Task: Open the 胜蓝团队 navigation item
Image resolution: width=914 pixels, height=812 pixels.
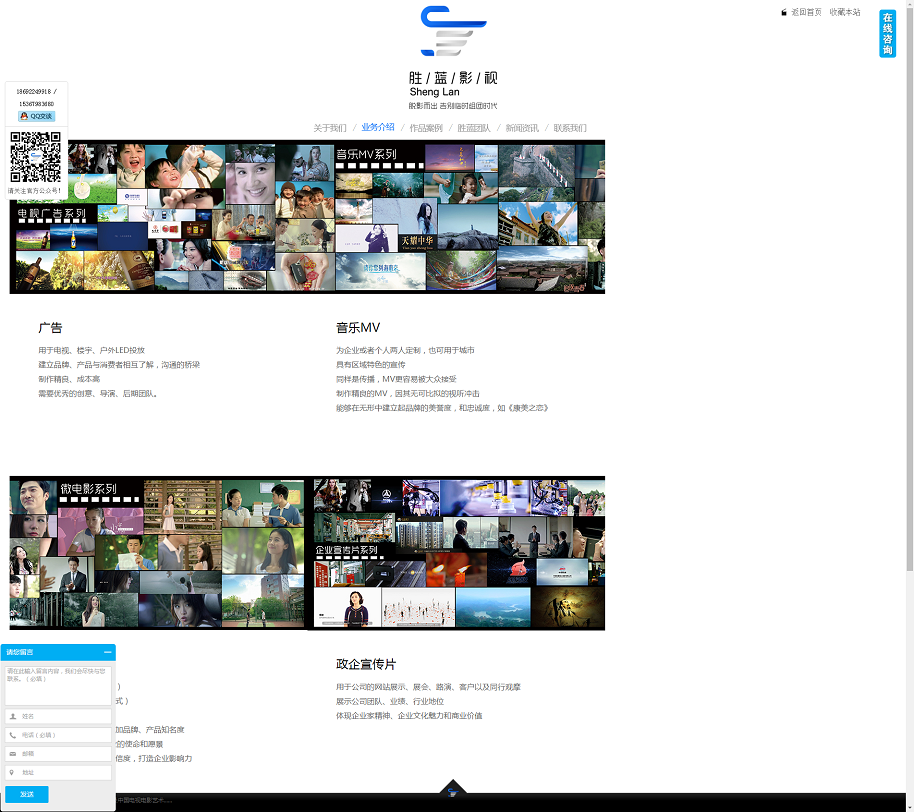Action: click(474, 128)
